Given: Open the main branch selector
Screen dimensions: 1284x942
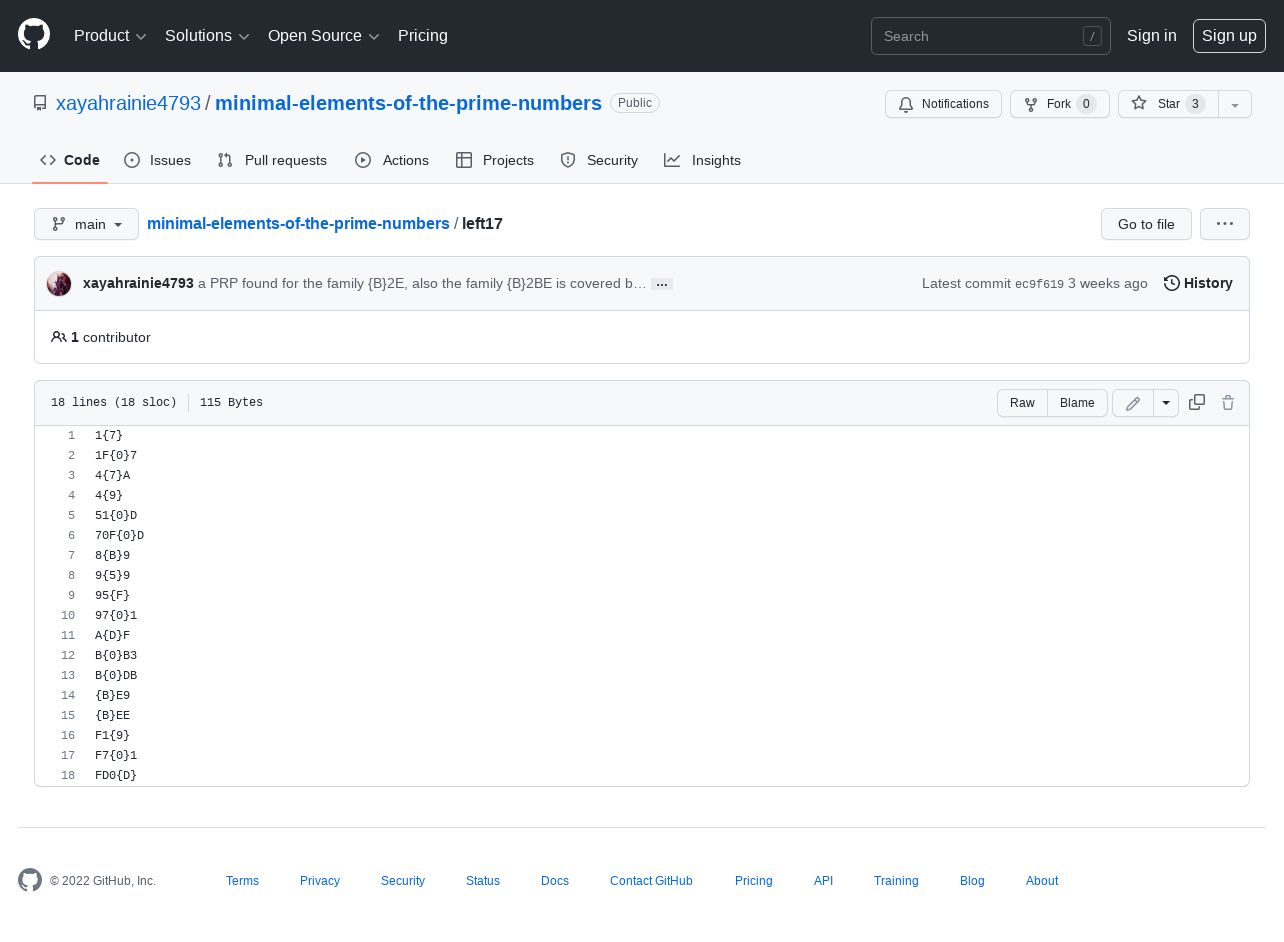Looking at the screenshot, I should point(86,224).
